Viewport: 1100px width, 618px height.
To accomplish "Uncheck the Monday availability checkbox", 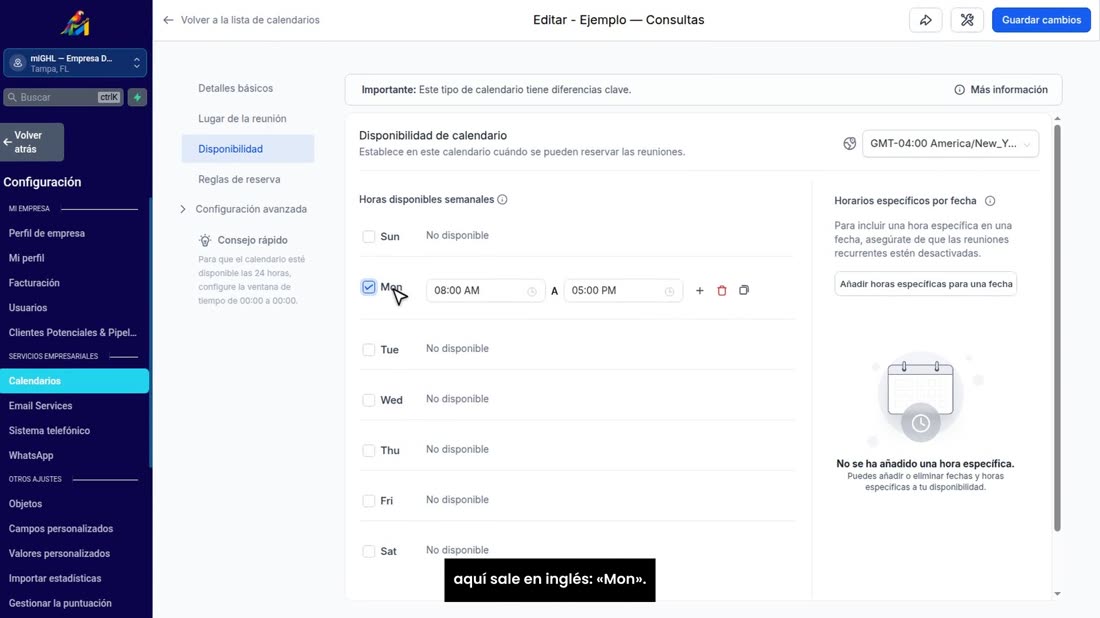I will click(368, 287).
